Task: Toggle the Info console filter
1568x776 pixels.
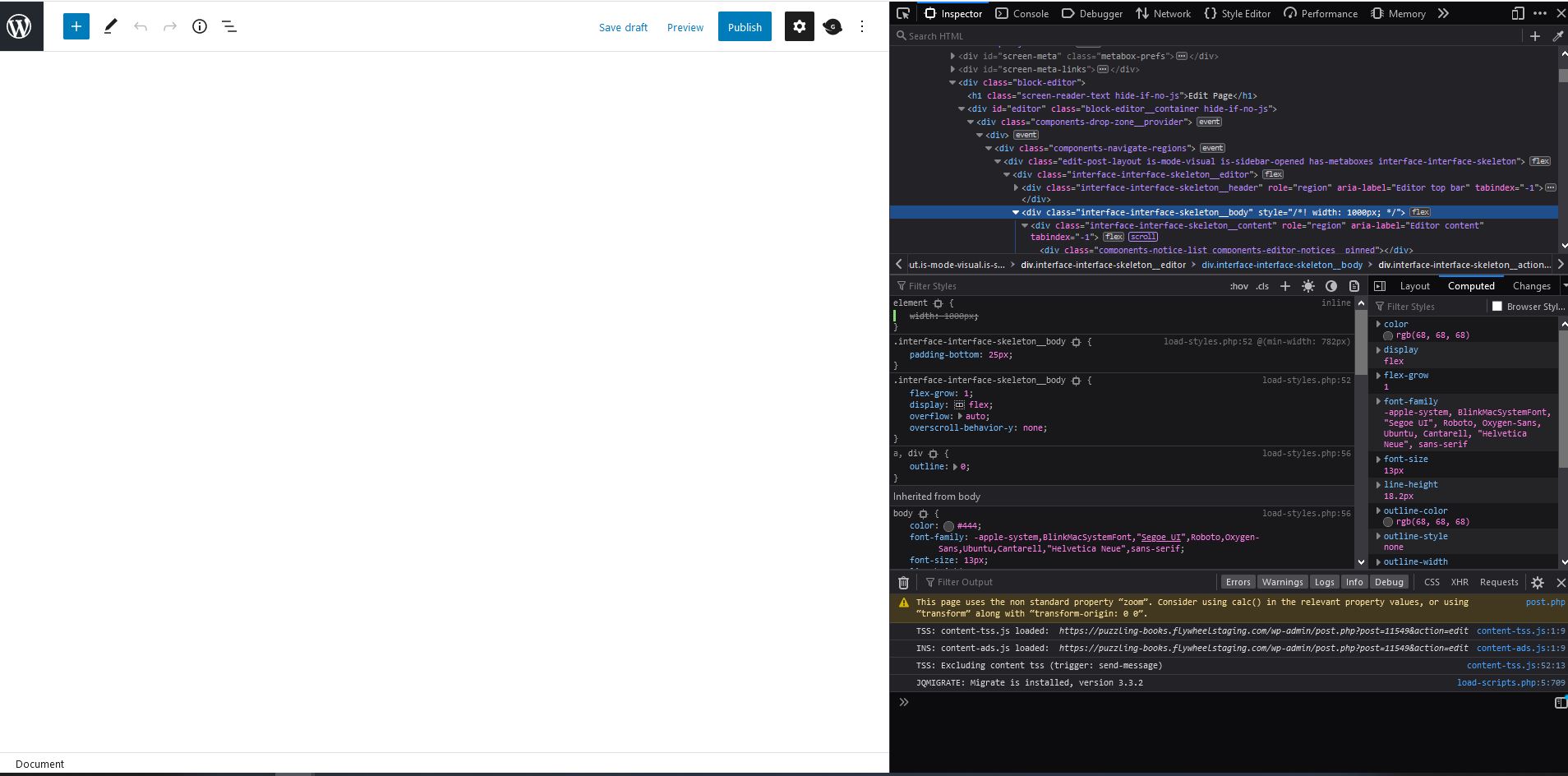Action: point(1354,582)
